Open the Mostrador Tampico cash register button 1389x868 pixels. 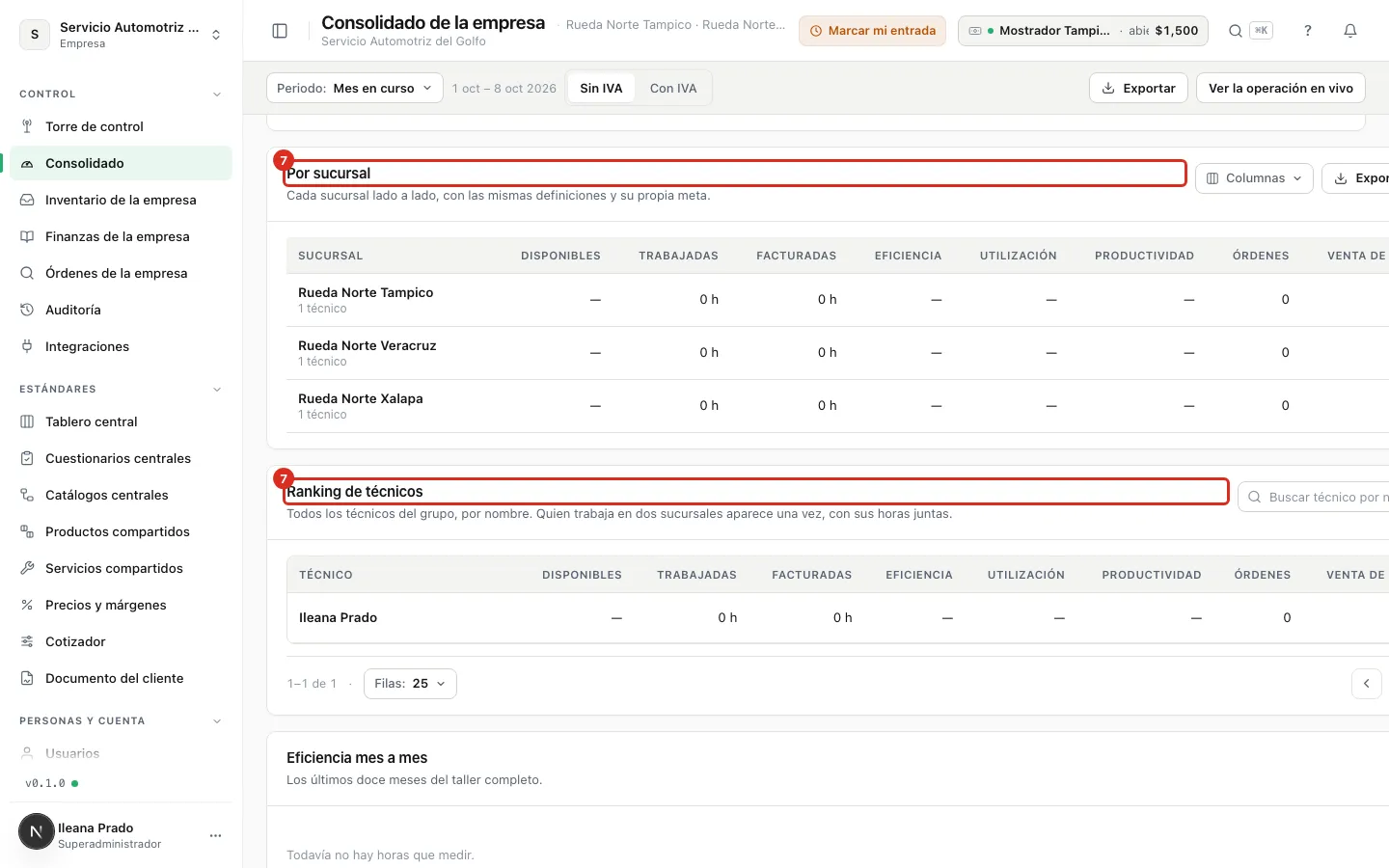1083,31
